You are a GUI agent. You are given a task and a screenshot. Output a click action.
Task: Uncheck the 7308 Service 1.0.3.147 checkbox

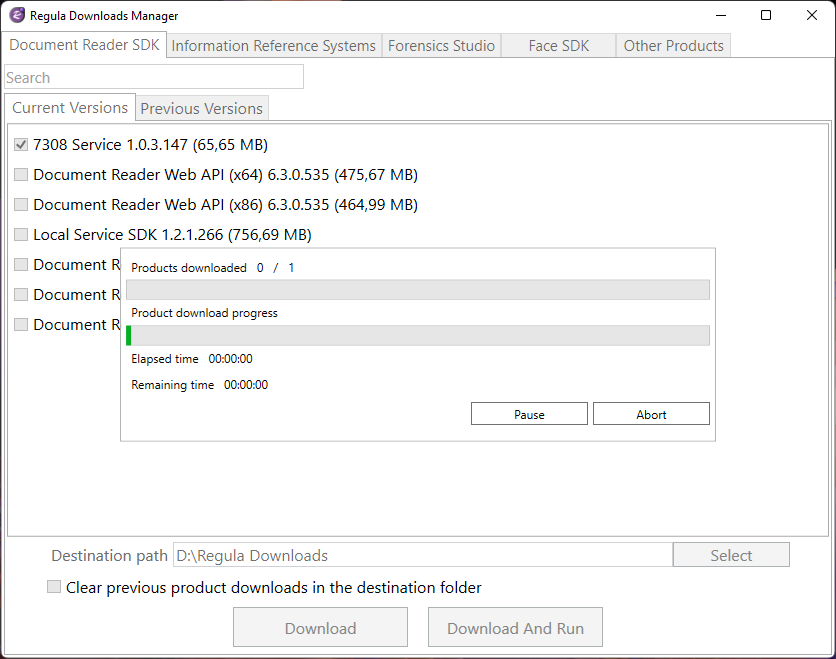pyautogui.click(x=21, y=144)
